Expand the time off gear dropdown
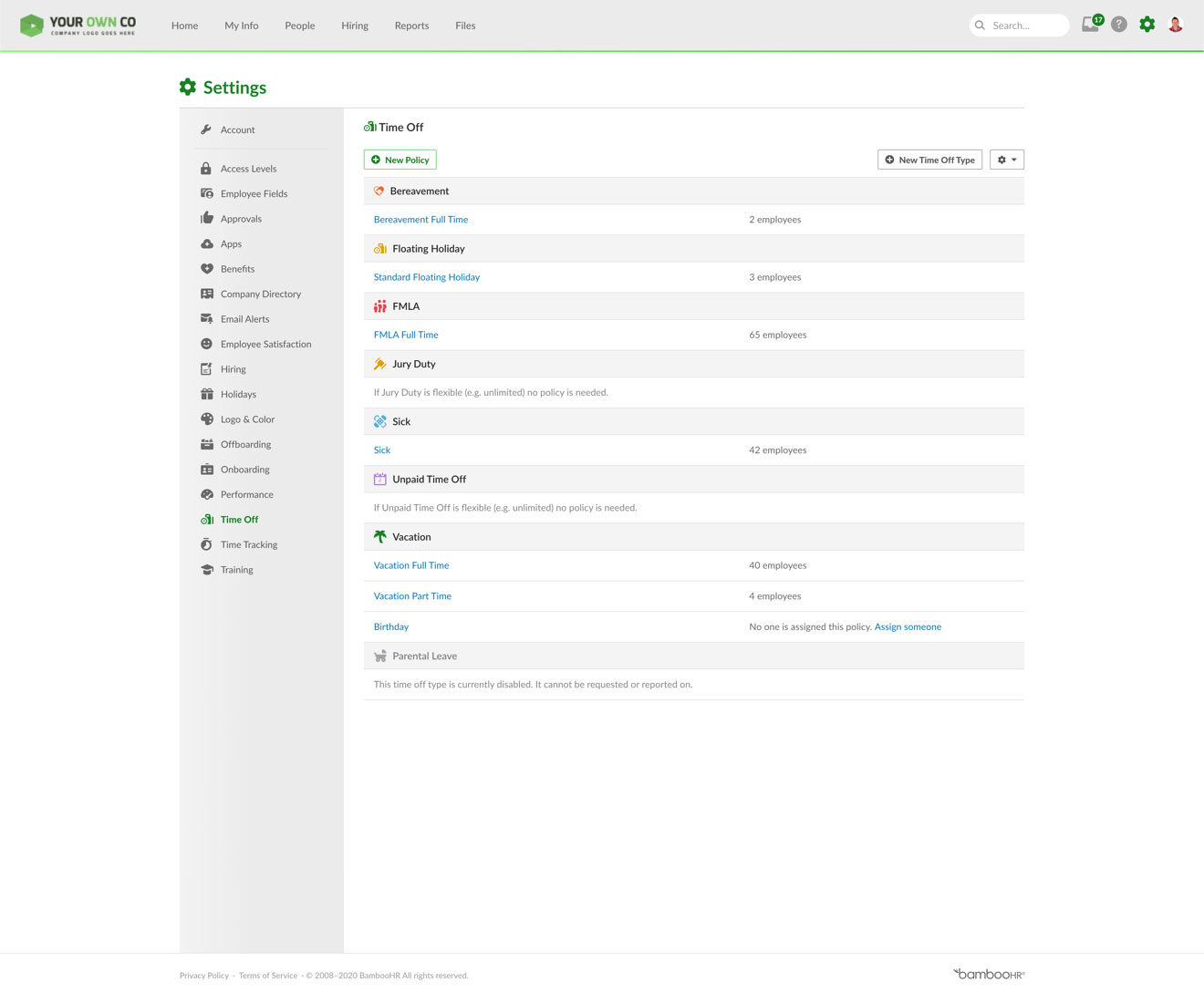Viewport: 1204px width, 1003px height. coord(1007,160)
